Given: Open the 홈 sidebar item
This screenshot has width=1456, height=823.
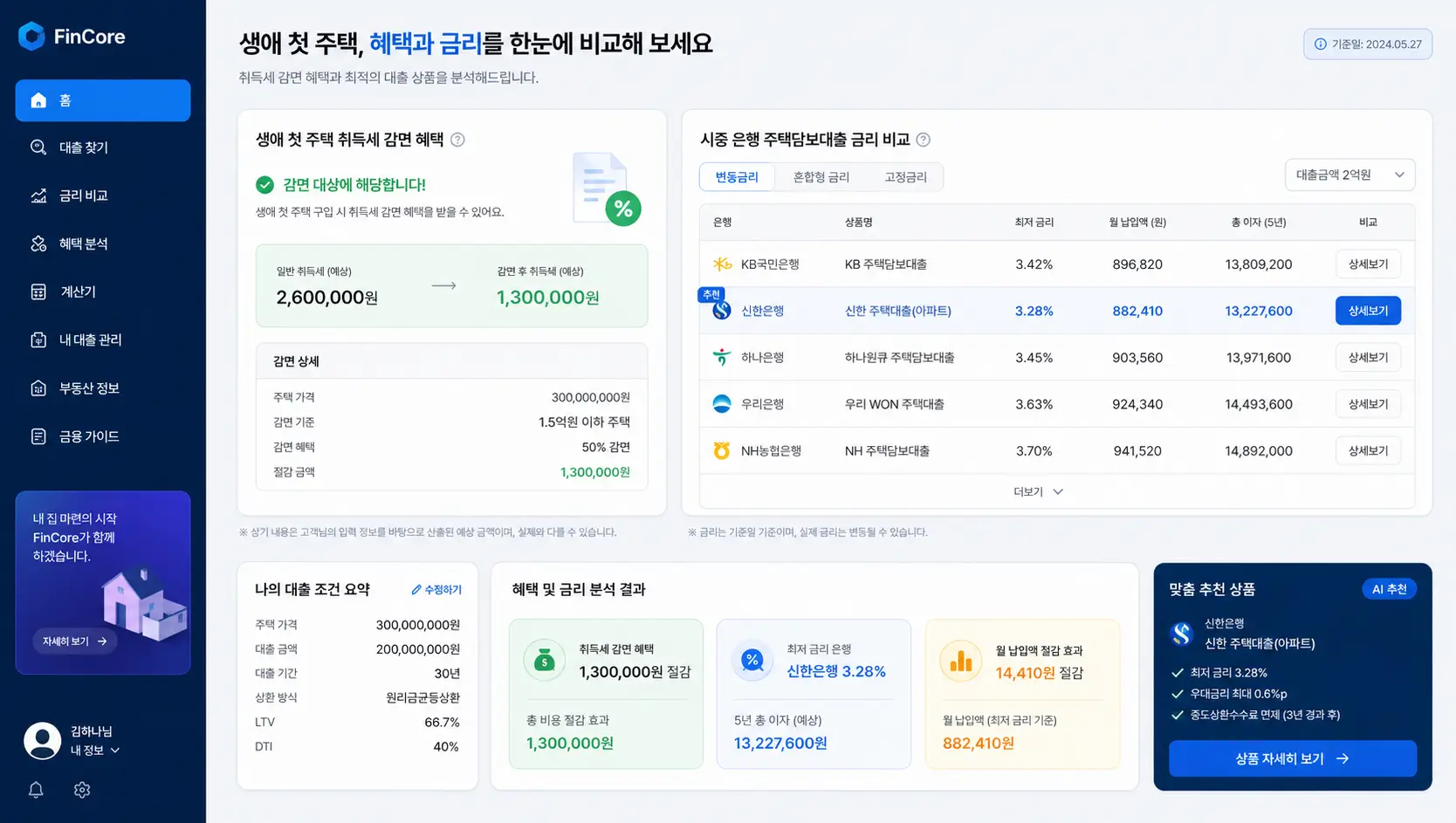Looking at the screenshot, I should [103, 100].
